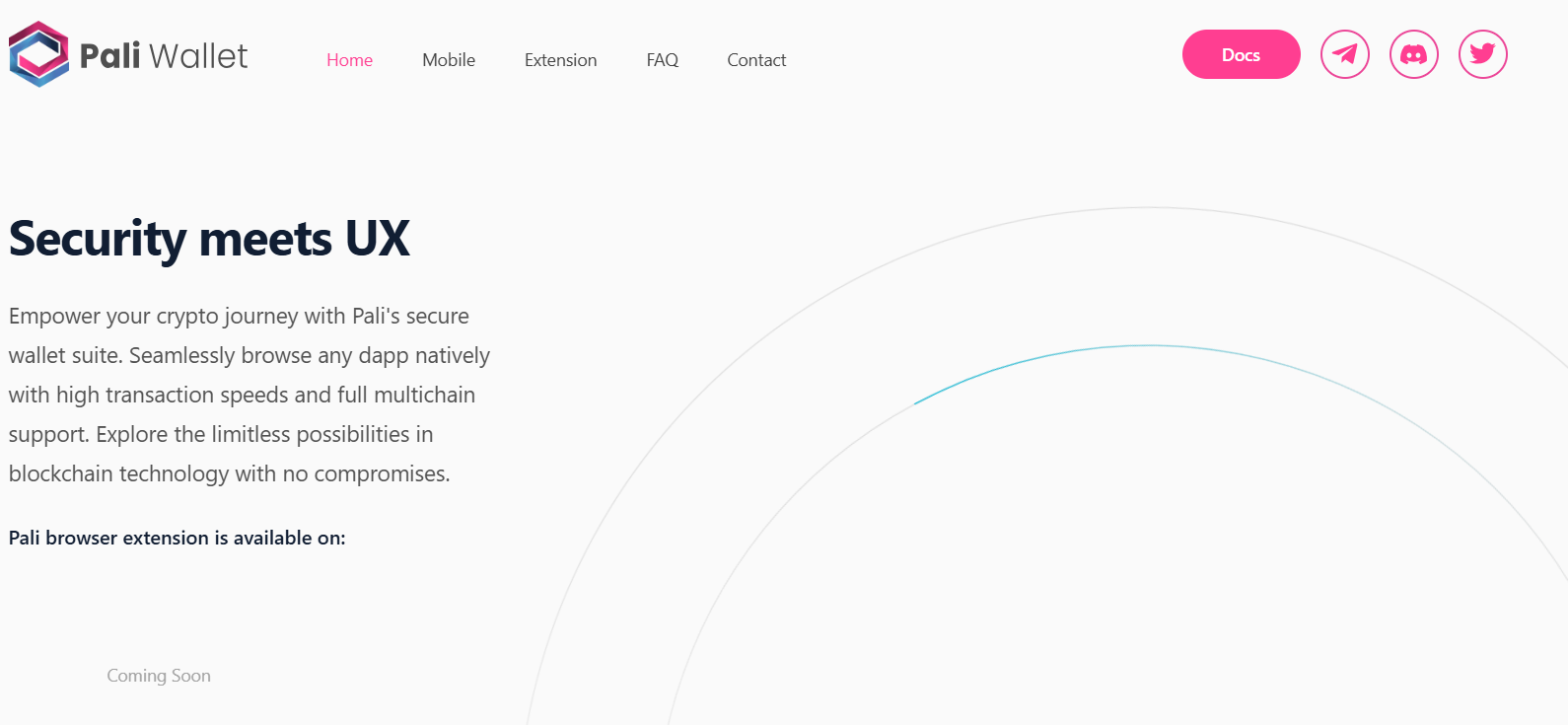Open the FAQ nav item
The image size is (1568, 725).
click(x=663, y=60)
